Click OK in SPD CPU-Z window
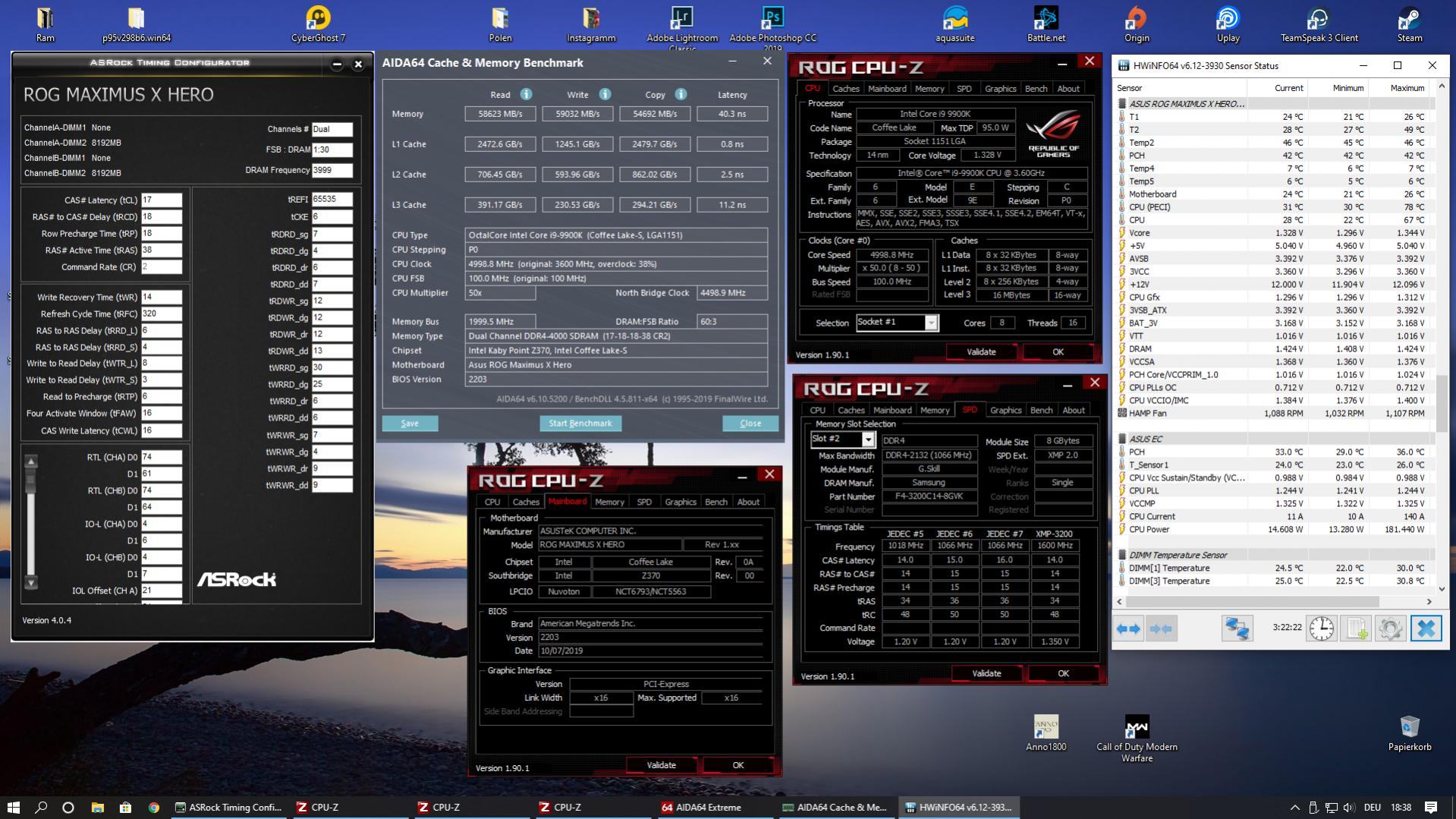Image resolution: width=1456 pixels, height=819 pixels. pyautogui.click(x=1063, y=674)
